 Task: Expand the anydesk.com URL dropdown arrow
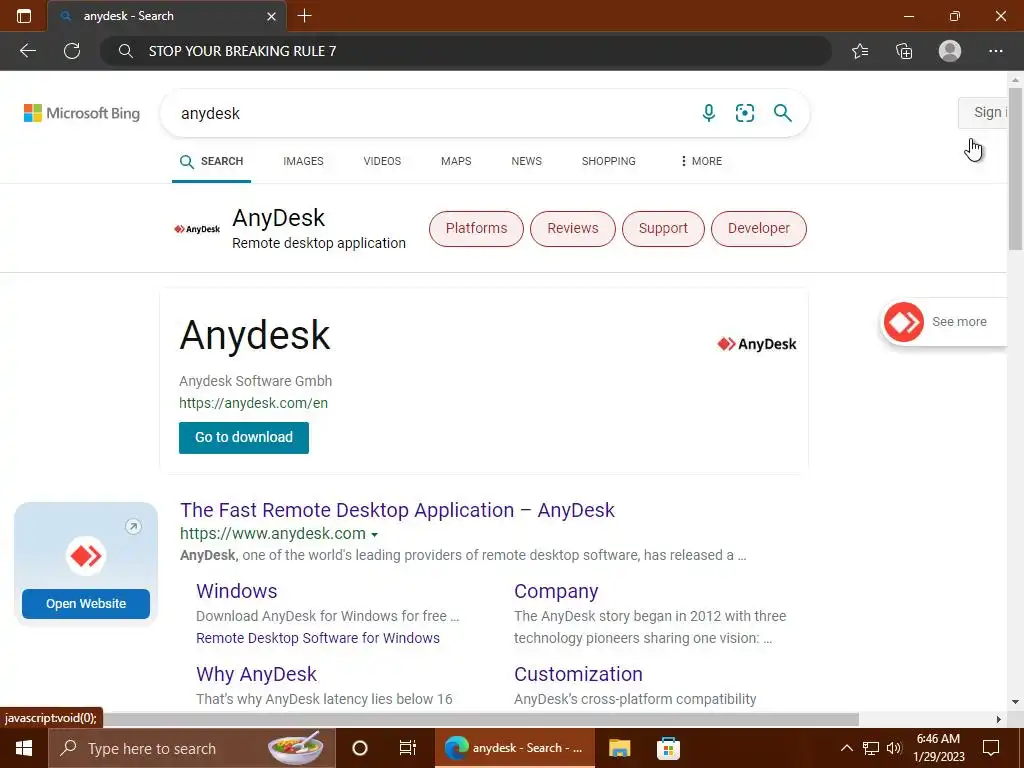tap(374, 535)
